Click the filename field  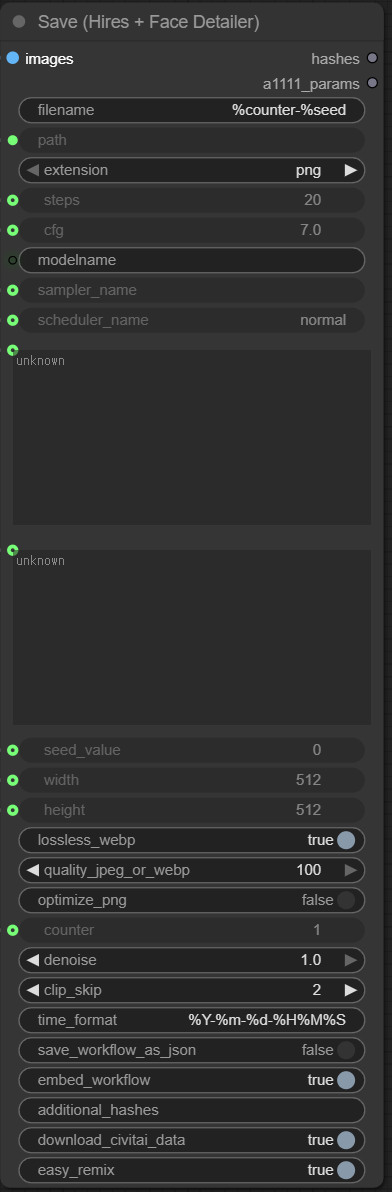click(191, 110)
